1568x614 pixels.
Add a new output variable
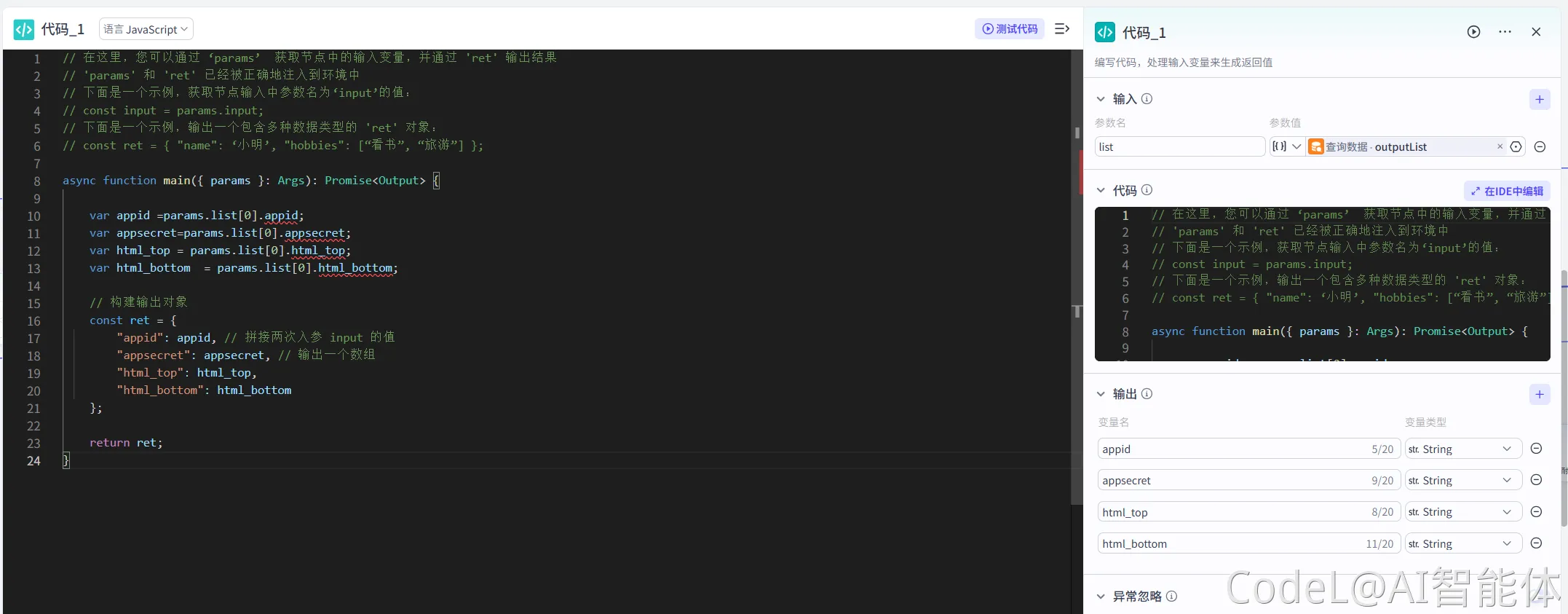1539,395
